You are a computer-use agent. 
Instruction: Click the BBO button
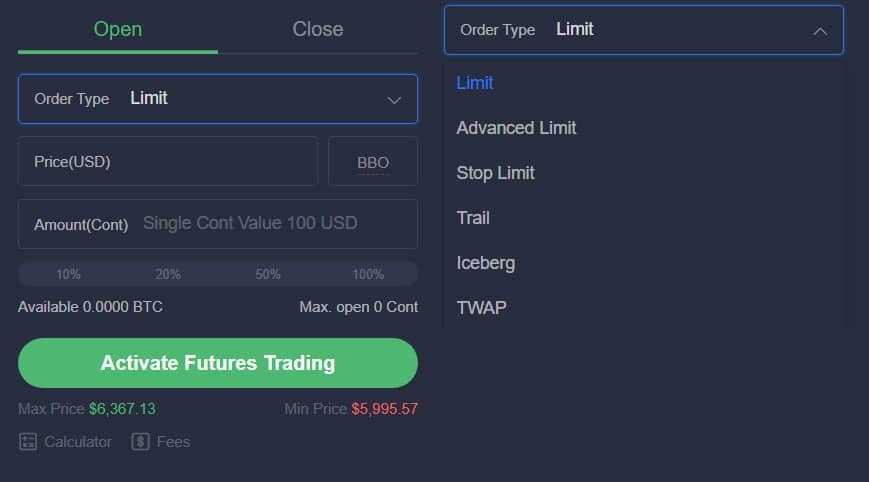tap(373, 162)
